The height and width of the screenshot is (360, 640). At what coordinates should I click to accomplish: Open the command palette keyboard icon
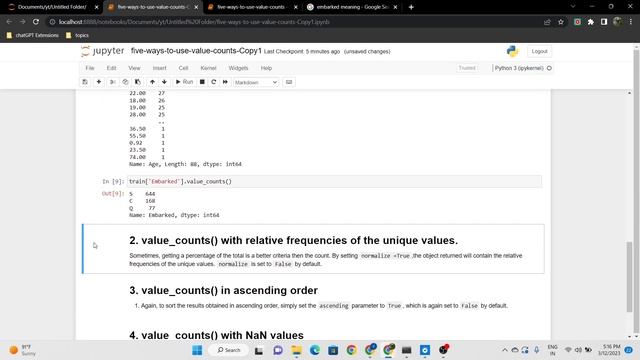[289, 82]
